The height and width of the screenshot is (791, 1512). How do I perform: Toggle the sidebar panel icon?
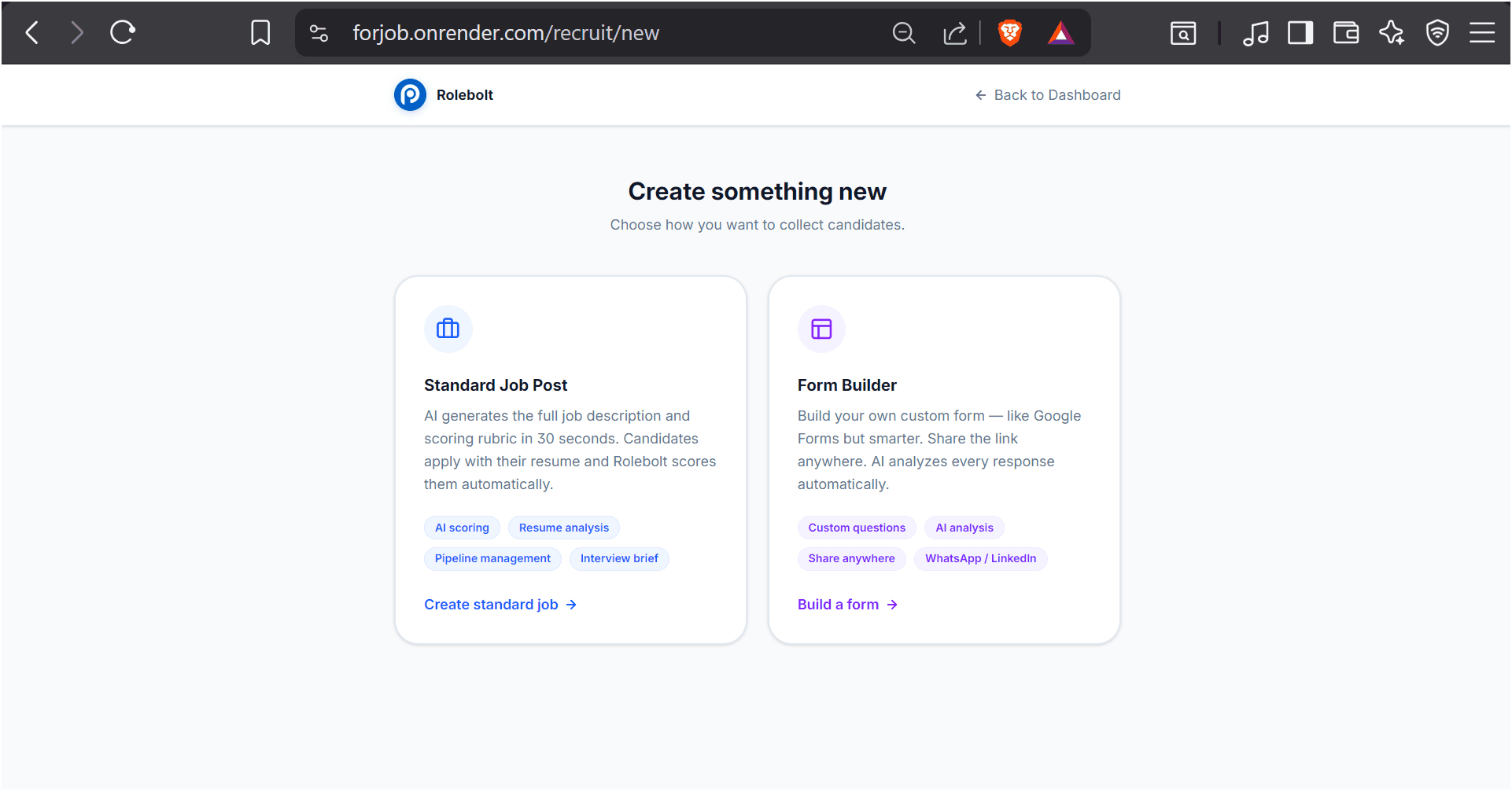1300,33
